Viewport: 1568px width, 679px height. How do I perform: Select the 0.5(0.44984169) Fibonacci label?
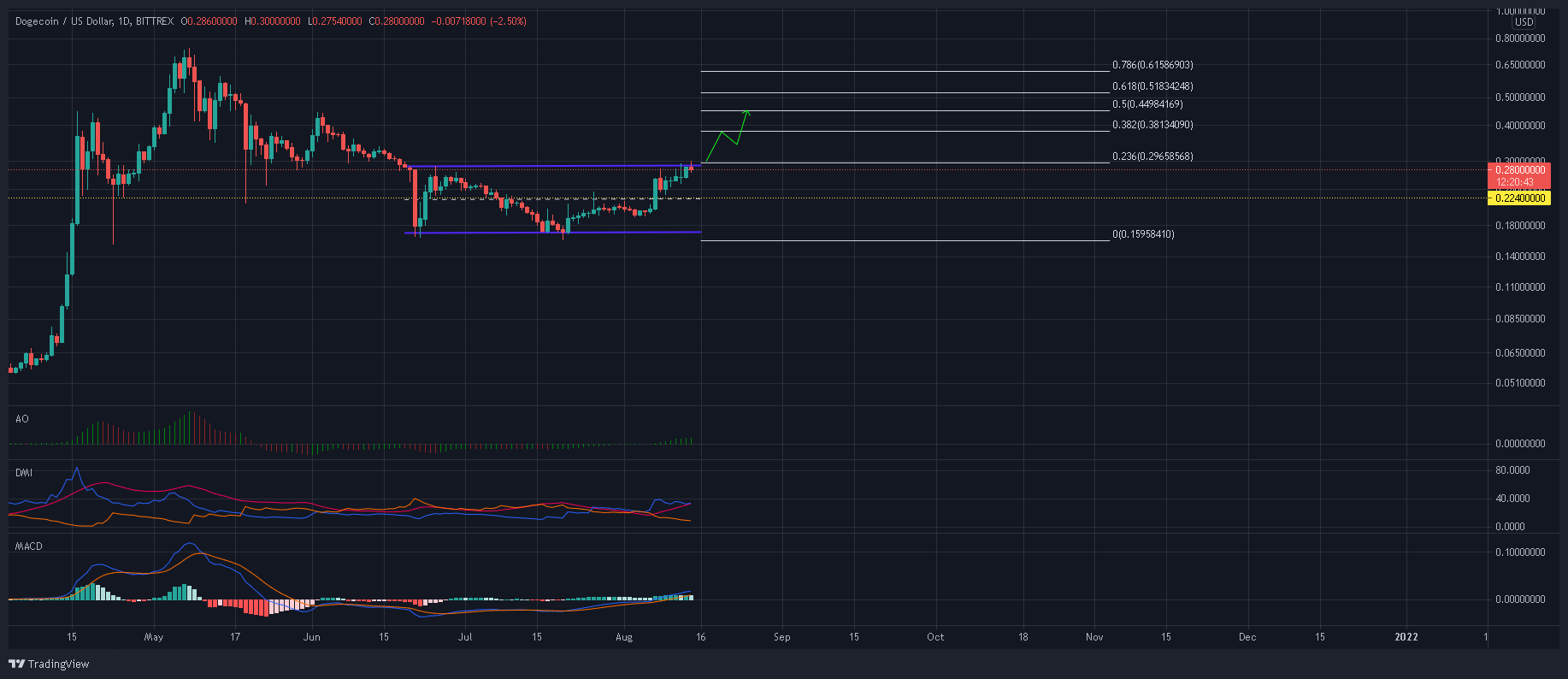1147,104
